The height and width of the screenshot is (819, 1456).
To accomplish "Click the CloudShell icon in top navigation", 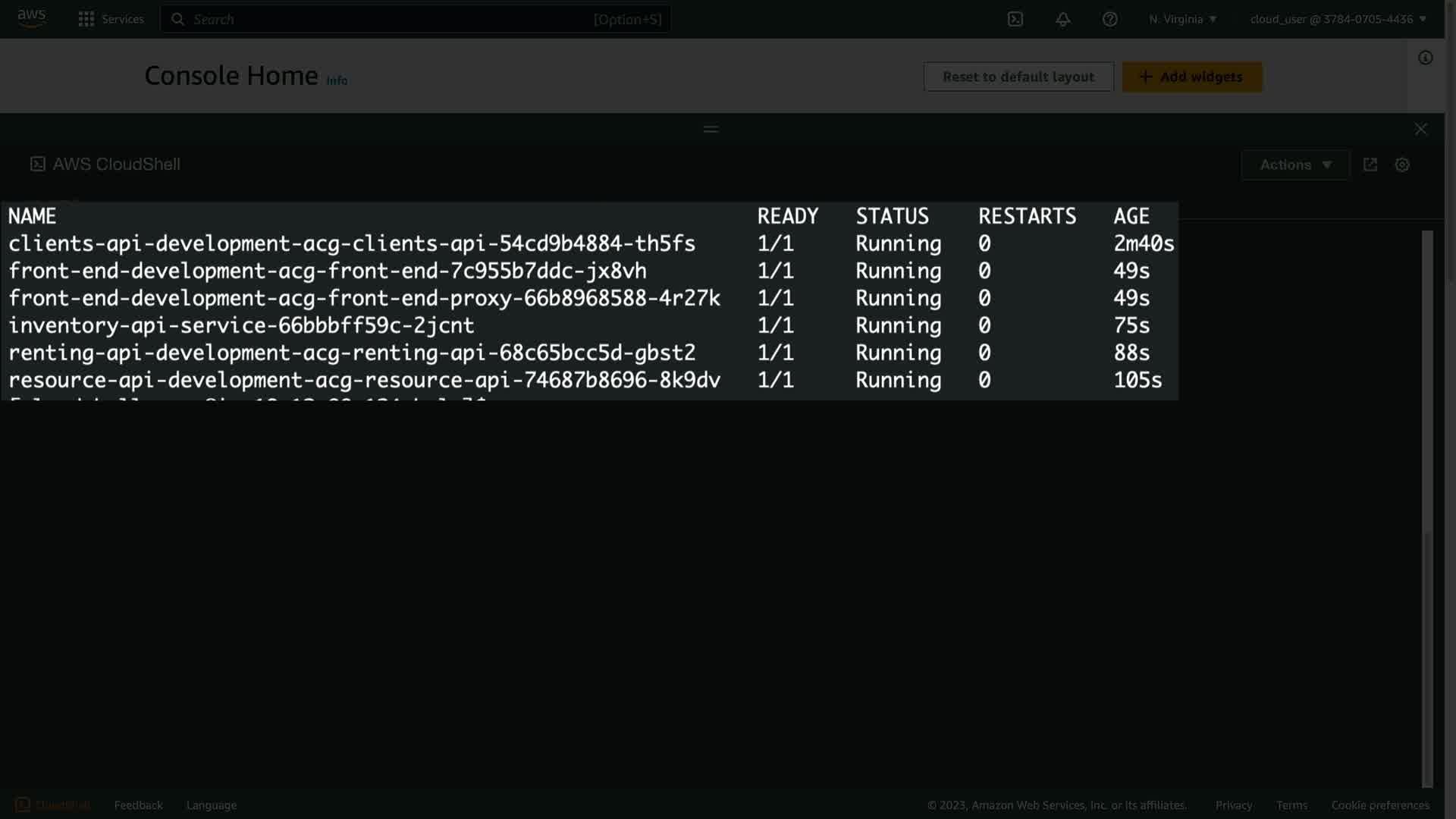I will [1015, 19].
